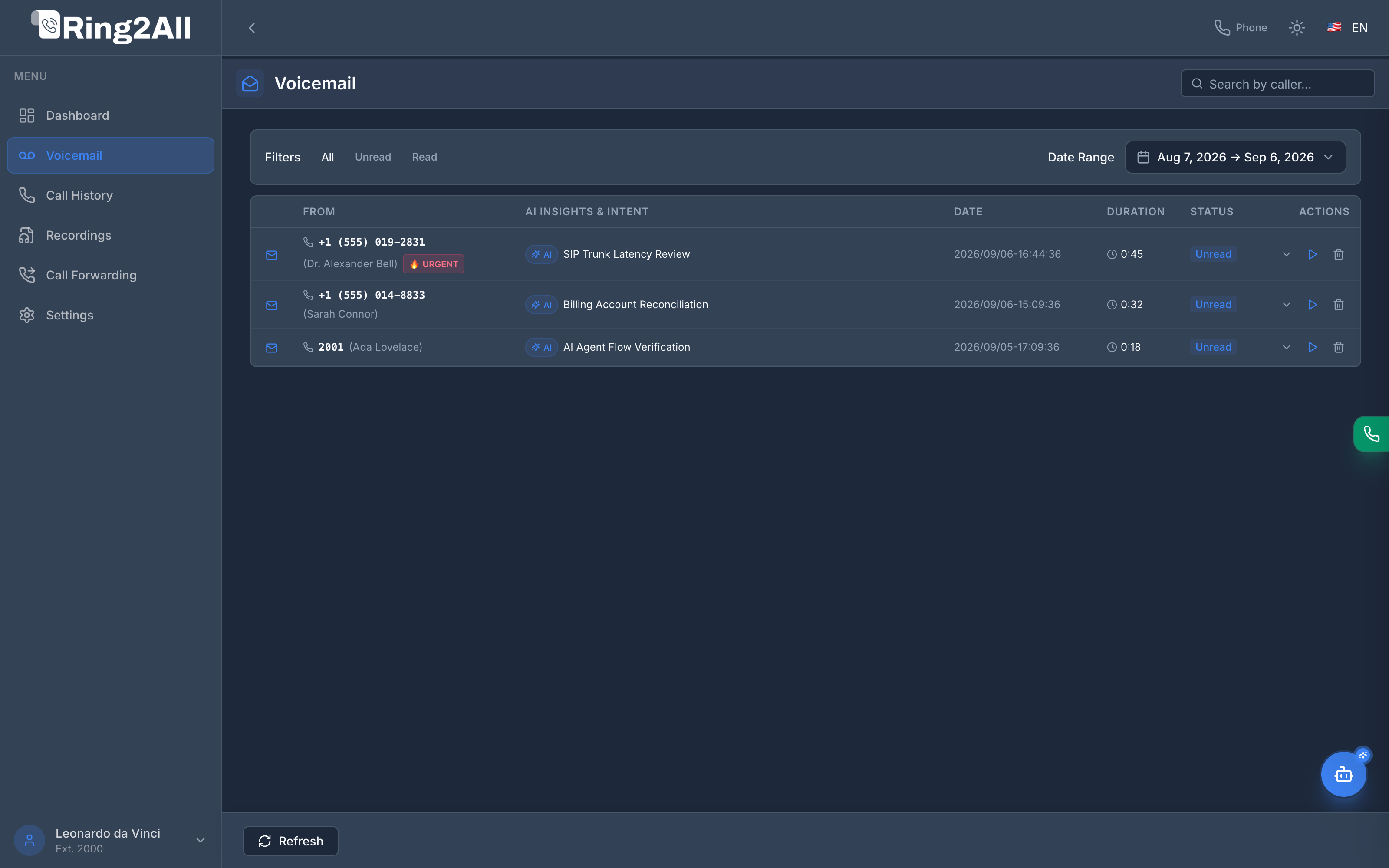
Task: Click the Refresh button
Action: coord(291,841)
